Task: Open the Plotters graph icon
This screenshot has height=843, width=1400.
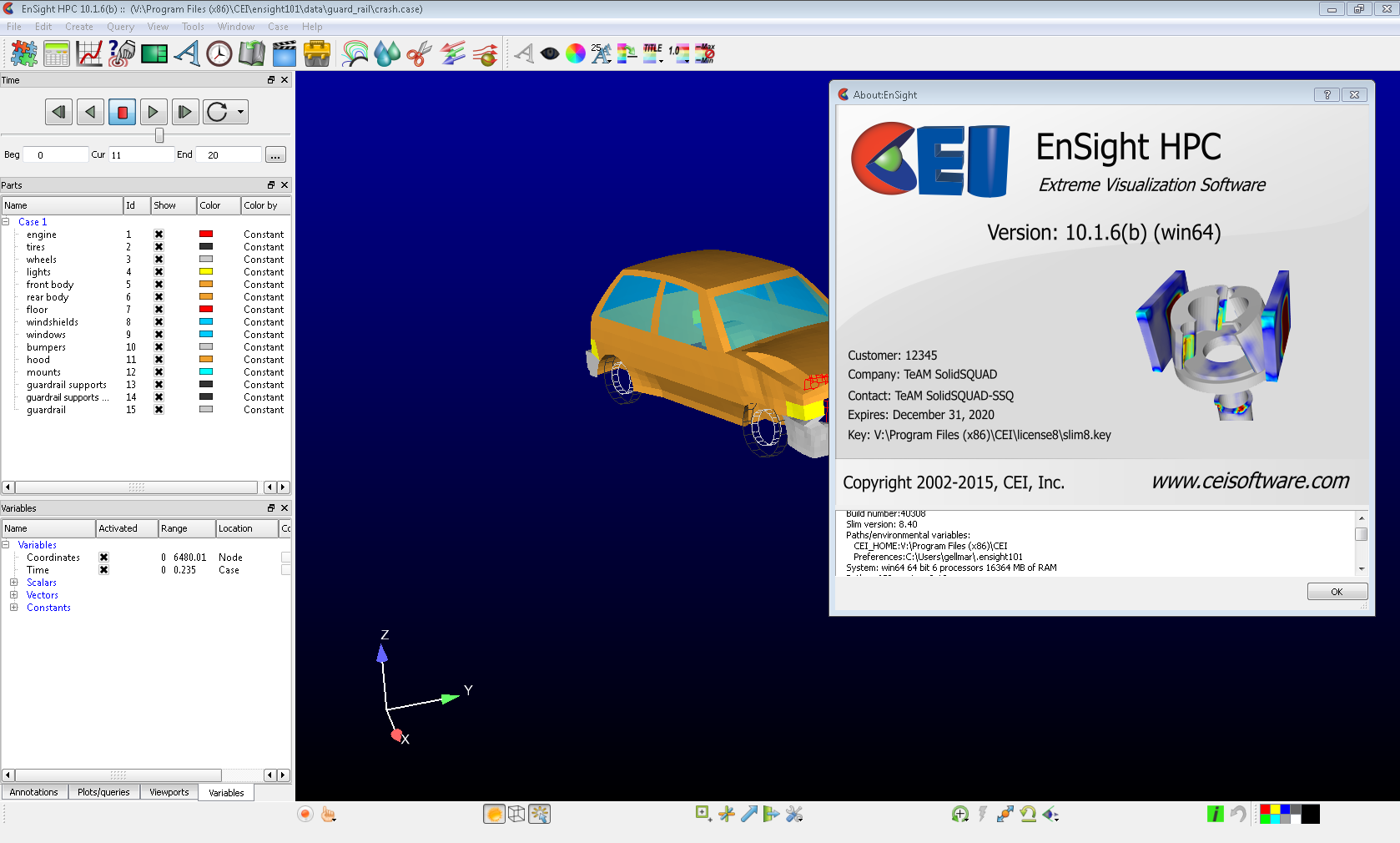Action: pos(89,53)
